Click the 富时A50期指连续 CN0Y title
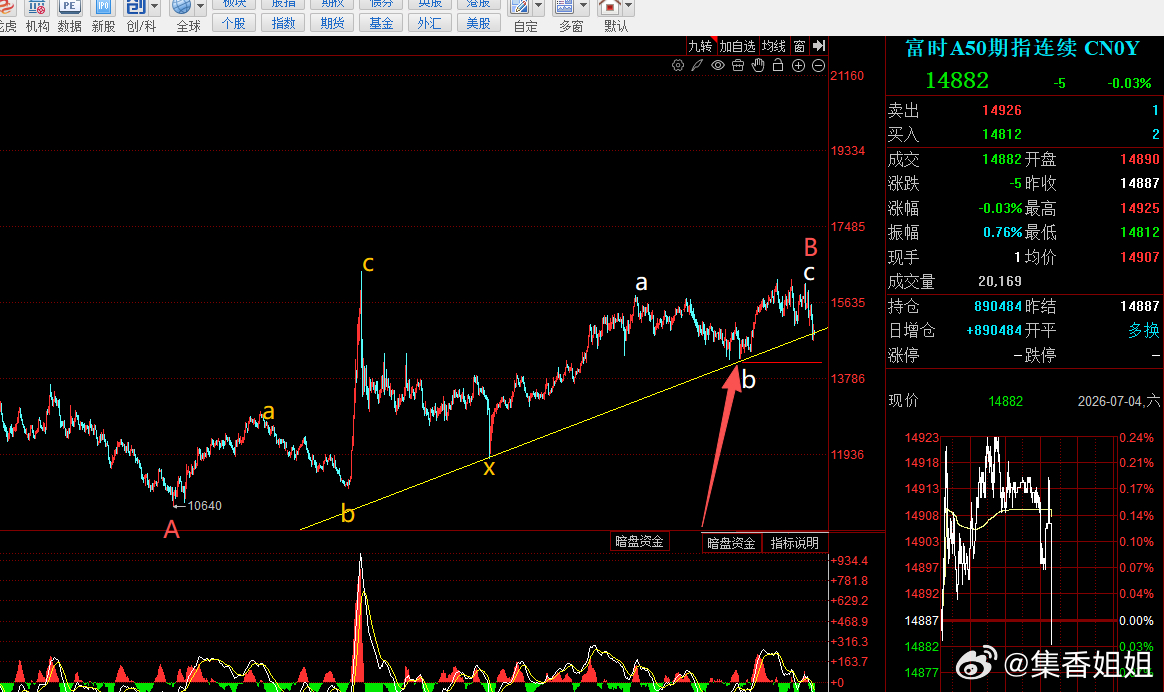1164x692 pixels. click(x=1022, y=48)
